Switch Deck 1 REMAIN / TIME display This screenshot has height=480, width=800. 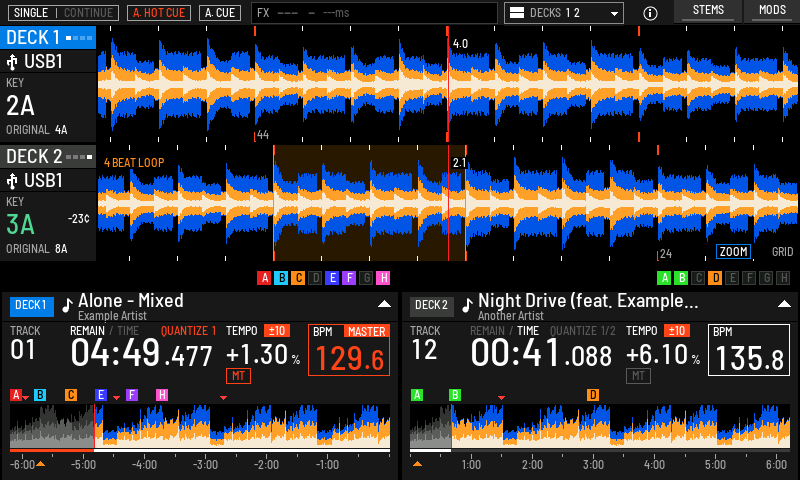click(x=104, y=331)
